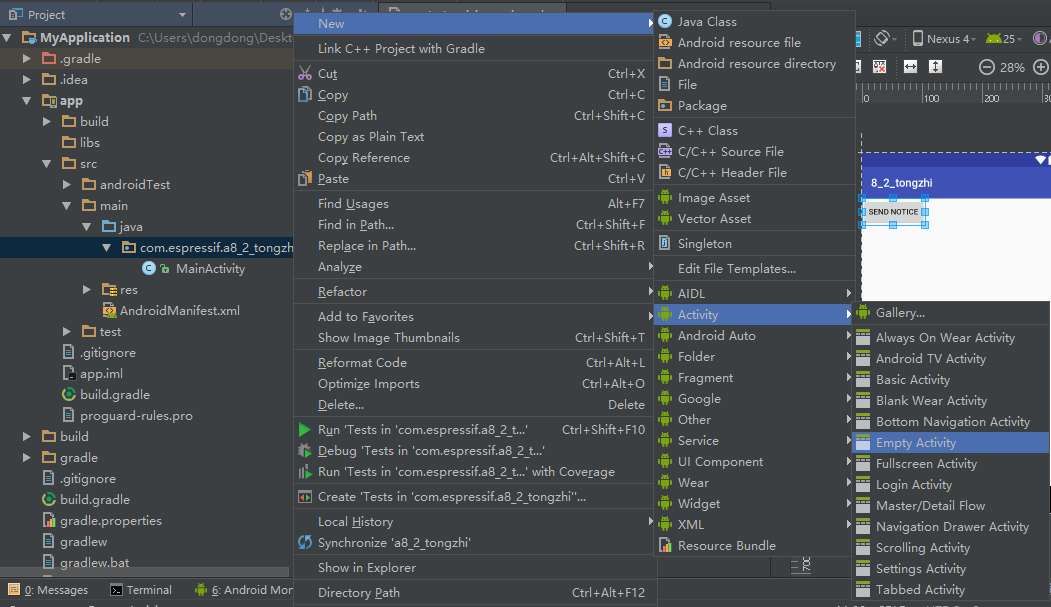Create a C/C++ Source File
This screenshot has width=1051, height=607.
[x=754, y=151]
